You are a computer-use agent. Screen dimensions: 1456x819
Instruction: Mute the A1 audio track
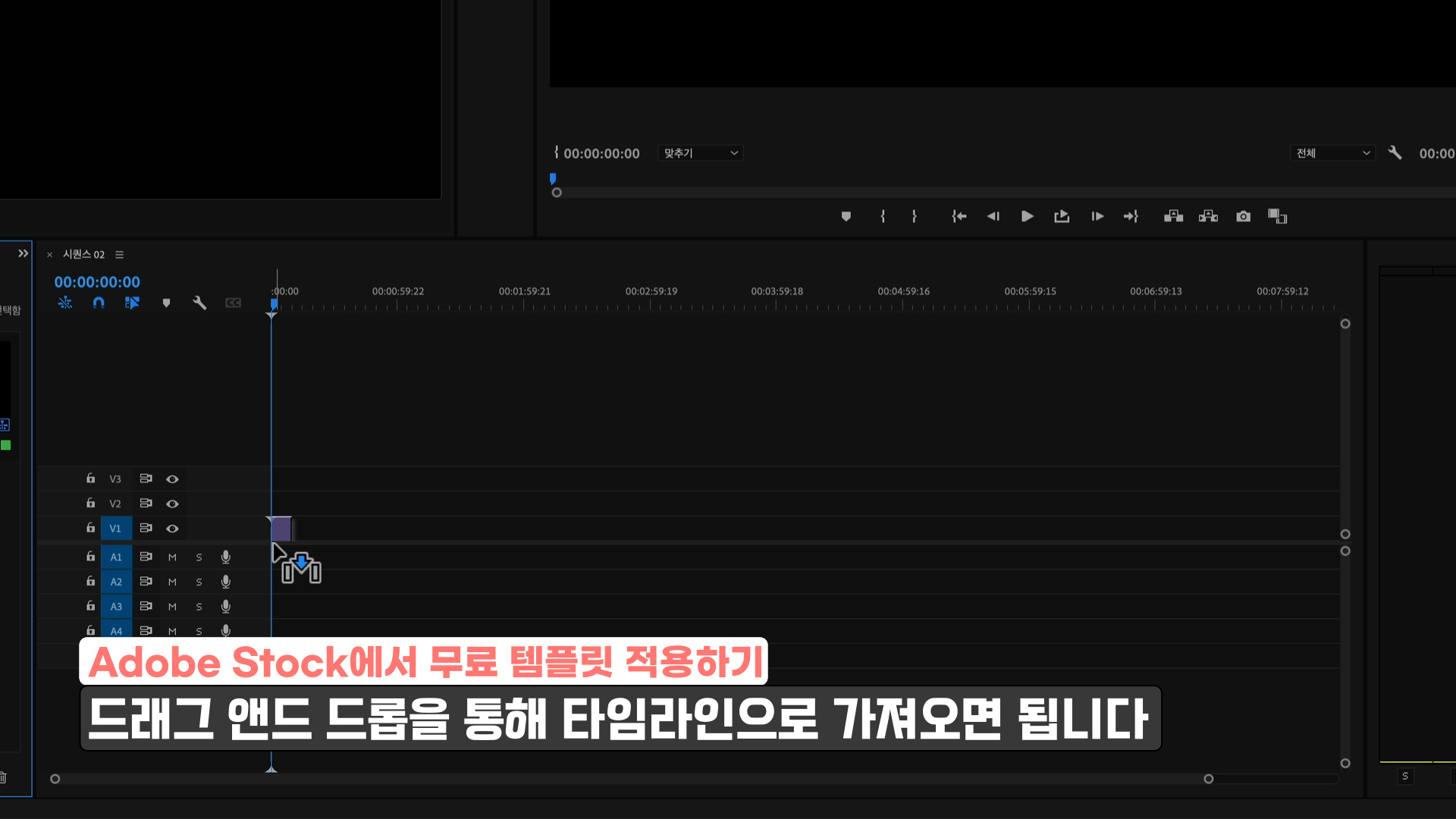click(172, 557)
